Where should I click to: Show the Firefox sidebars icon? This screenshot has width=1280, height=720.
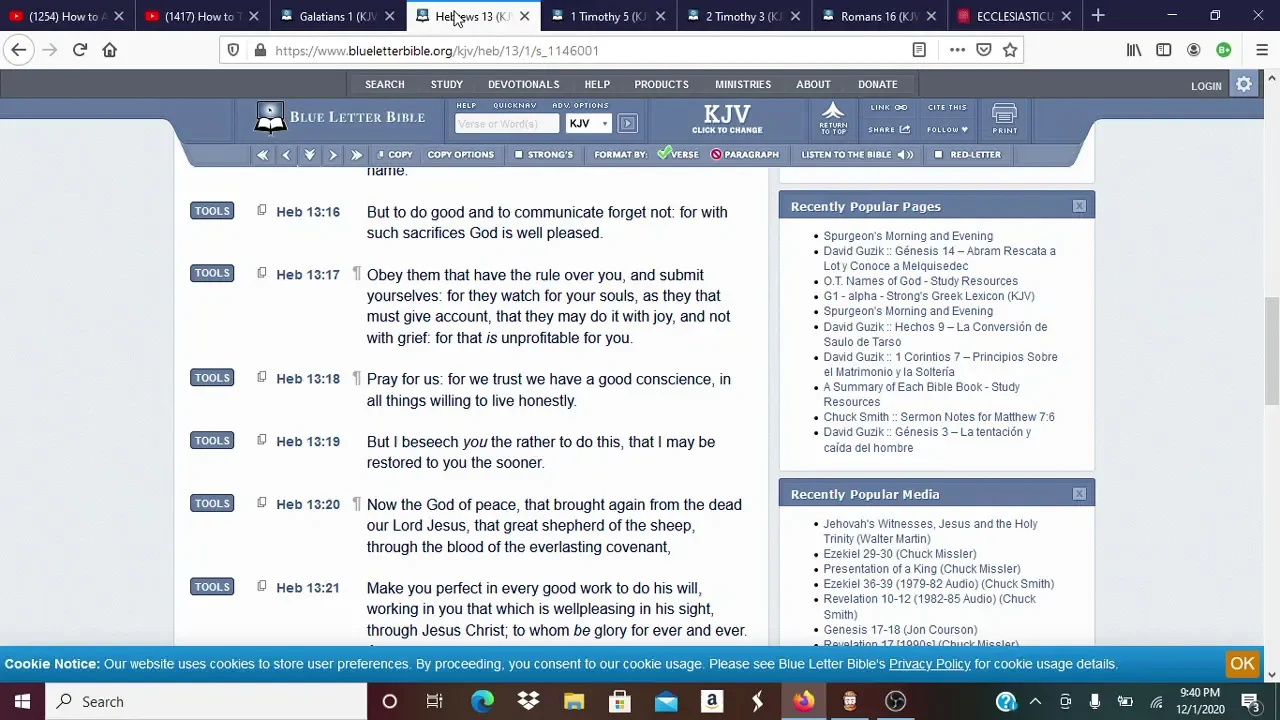pyautogui.click(x=1164, y=50)
